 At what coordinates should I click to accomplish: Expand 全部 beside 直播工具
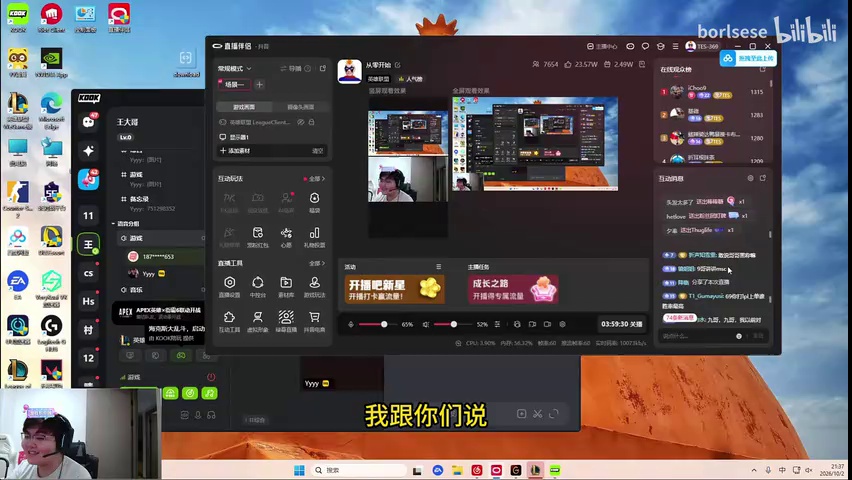click(x=316, y=263)
